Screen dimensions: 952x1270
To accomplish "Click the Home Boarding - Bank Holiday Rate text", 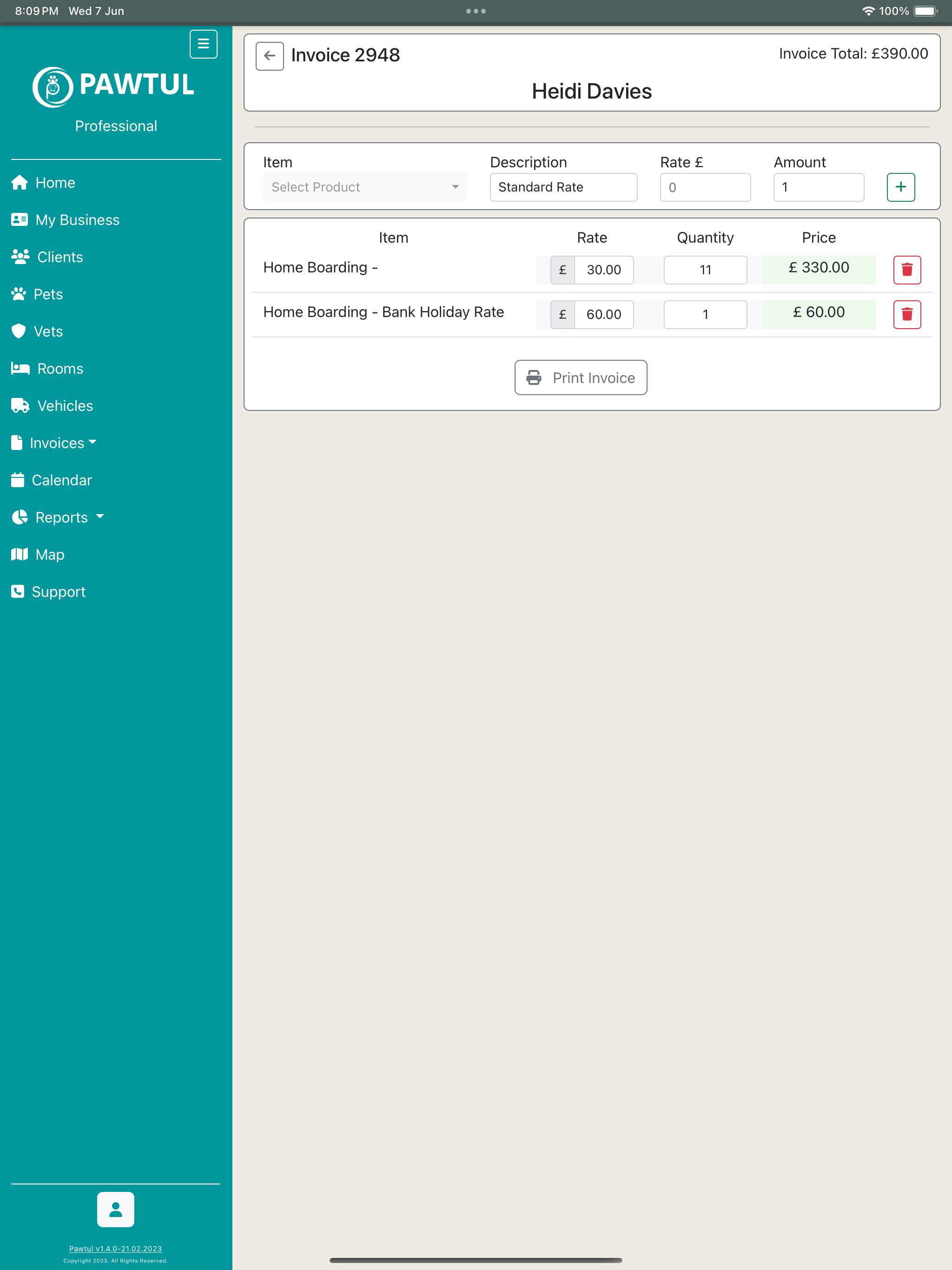I will [x=383, y=312].
